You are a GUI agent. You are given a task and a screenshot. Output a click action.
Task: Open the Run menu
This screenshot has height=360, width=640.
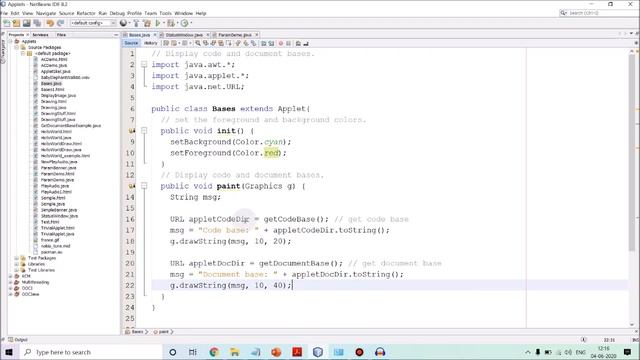102,13
